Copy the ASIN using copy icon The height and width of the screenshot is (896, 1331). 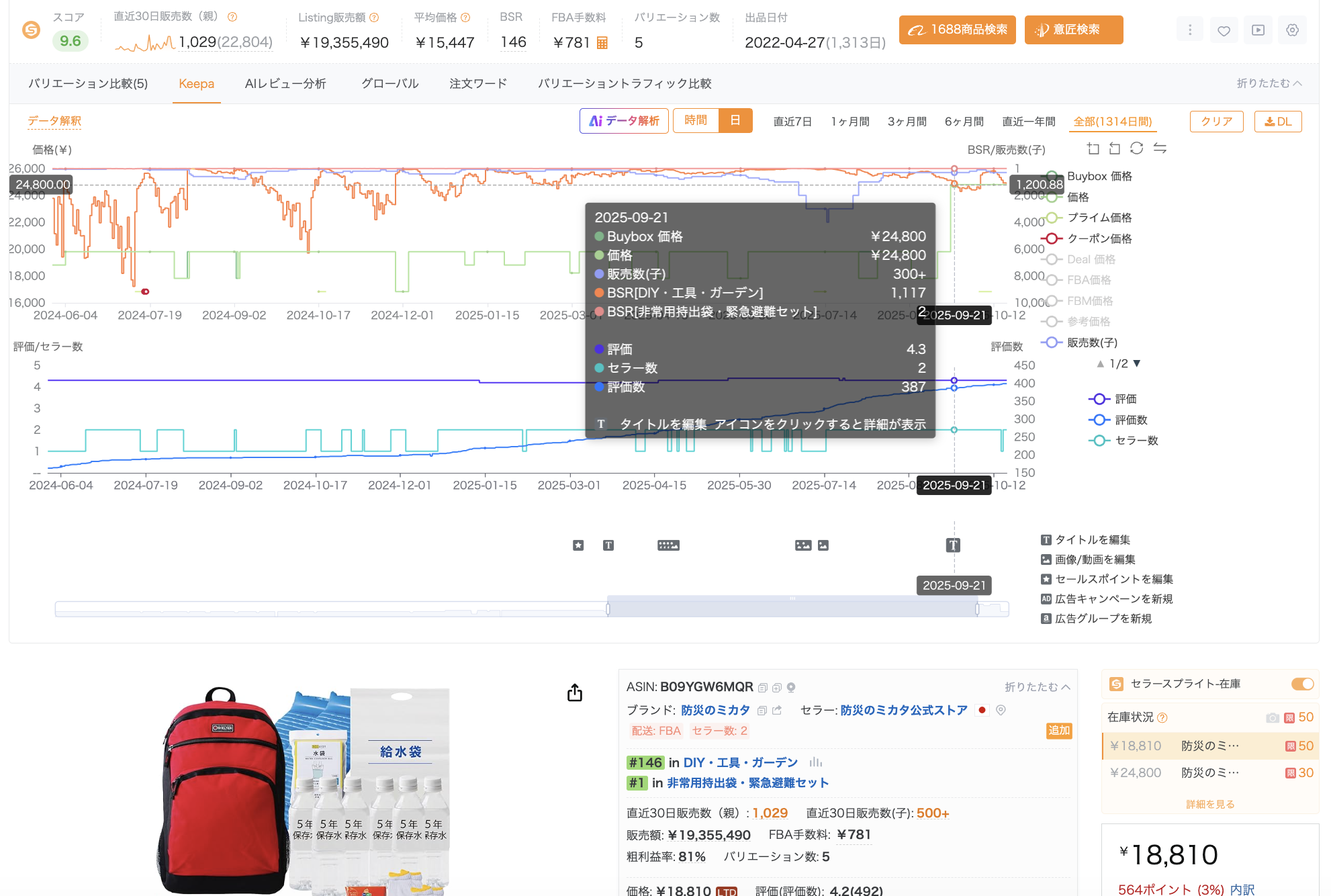(762, 688)
